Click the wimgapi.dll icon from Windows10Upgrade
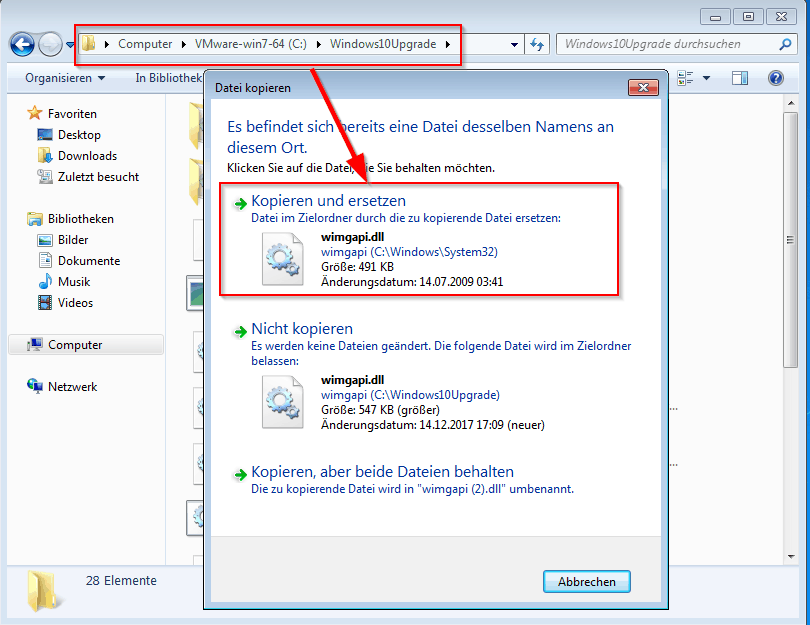The width and height of the screenshot is (810, 625). click(283, 402)
